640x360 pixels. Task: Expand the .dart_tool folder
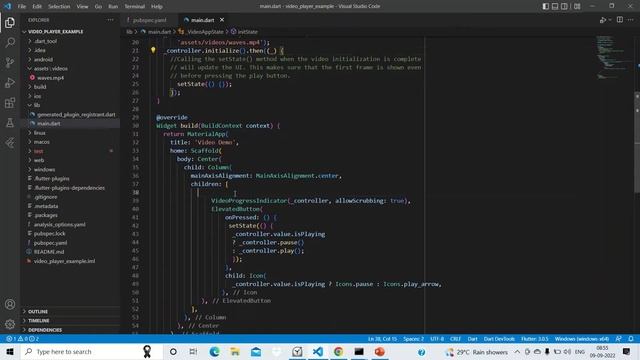46,41
